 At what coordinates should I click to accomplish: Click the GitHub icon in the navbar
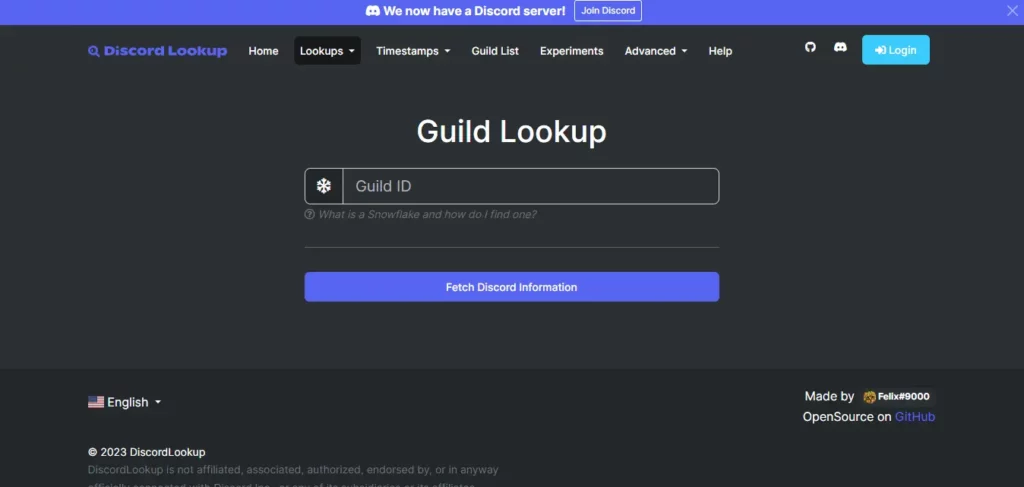(x=810, y=47)
